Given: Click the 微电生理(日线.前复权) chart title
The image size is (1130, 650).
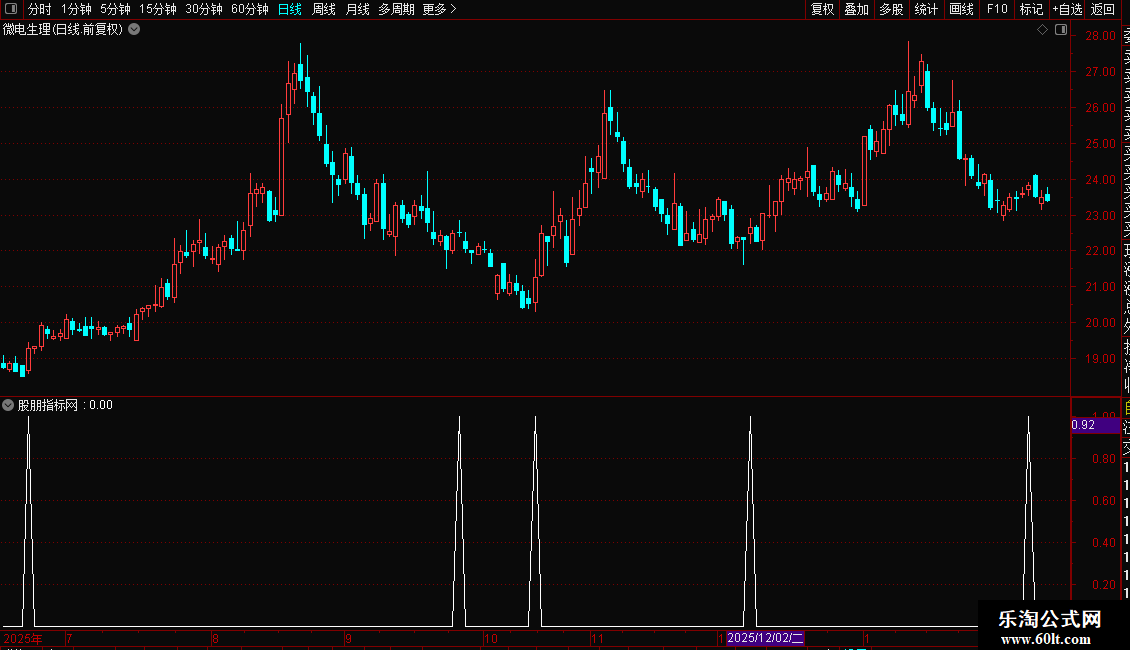Looking at the screenshot, I should click(63, 30).
